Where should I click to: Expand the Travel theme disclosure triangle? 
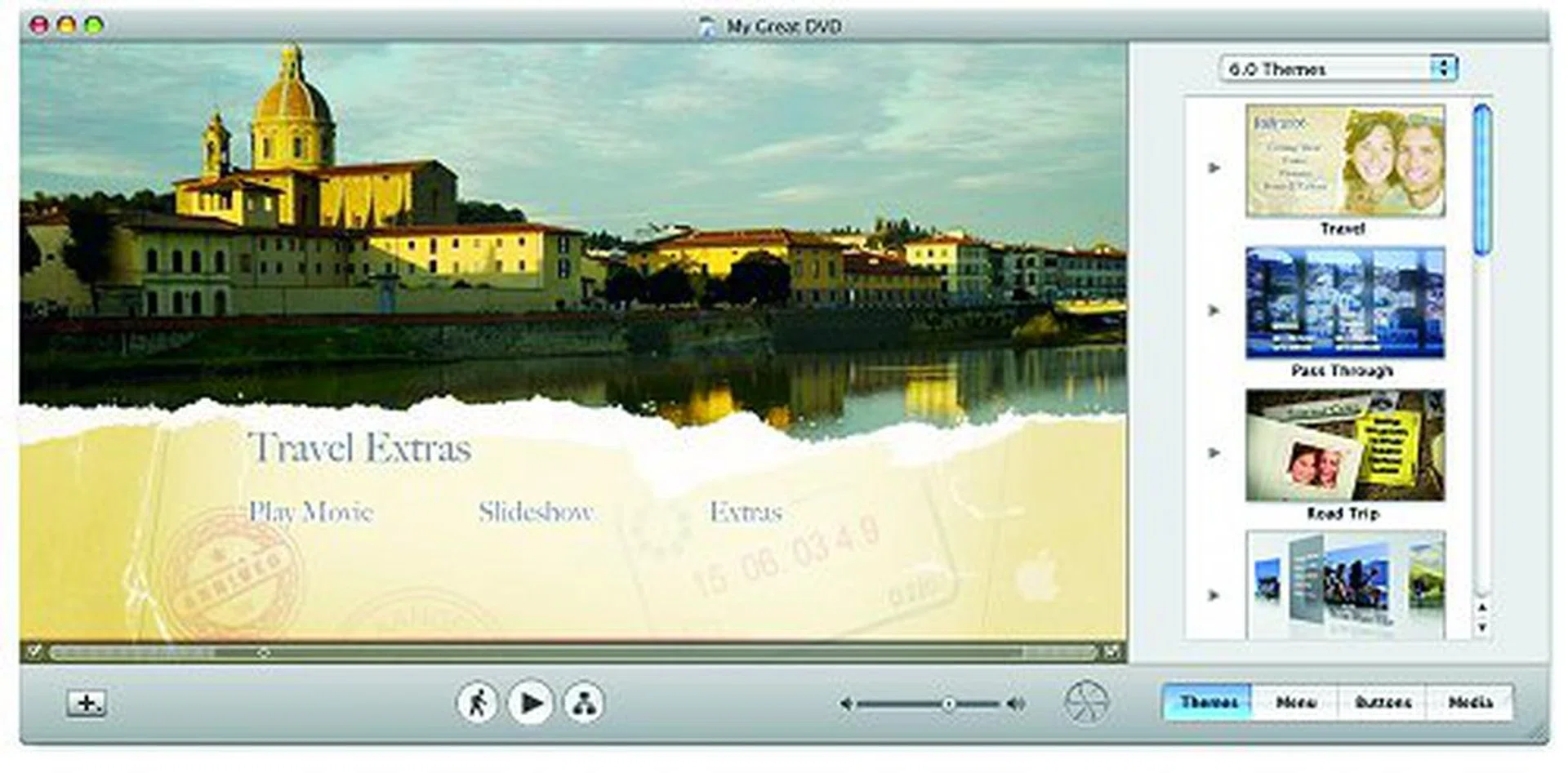(1214, 168)
